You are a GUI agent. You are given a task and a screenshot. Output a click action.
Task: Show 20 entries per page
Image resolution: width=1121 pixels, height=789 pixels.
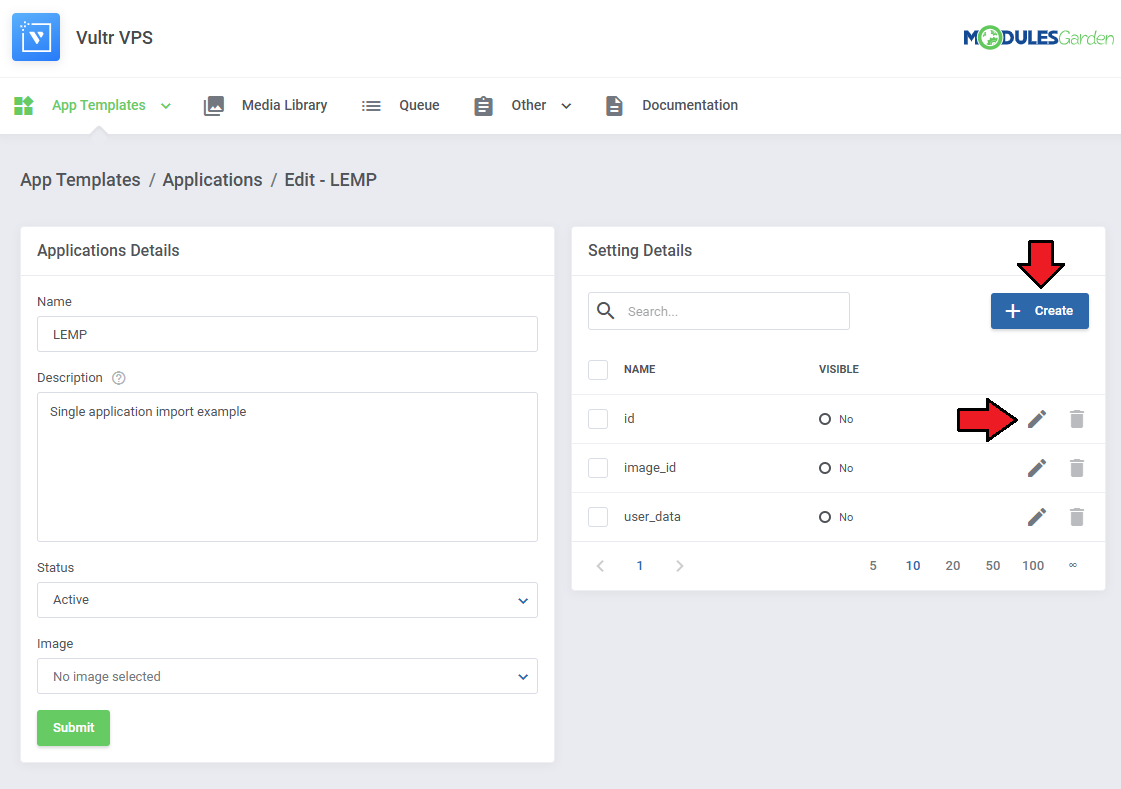953,566
